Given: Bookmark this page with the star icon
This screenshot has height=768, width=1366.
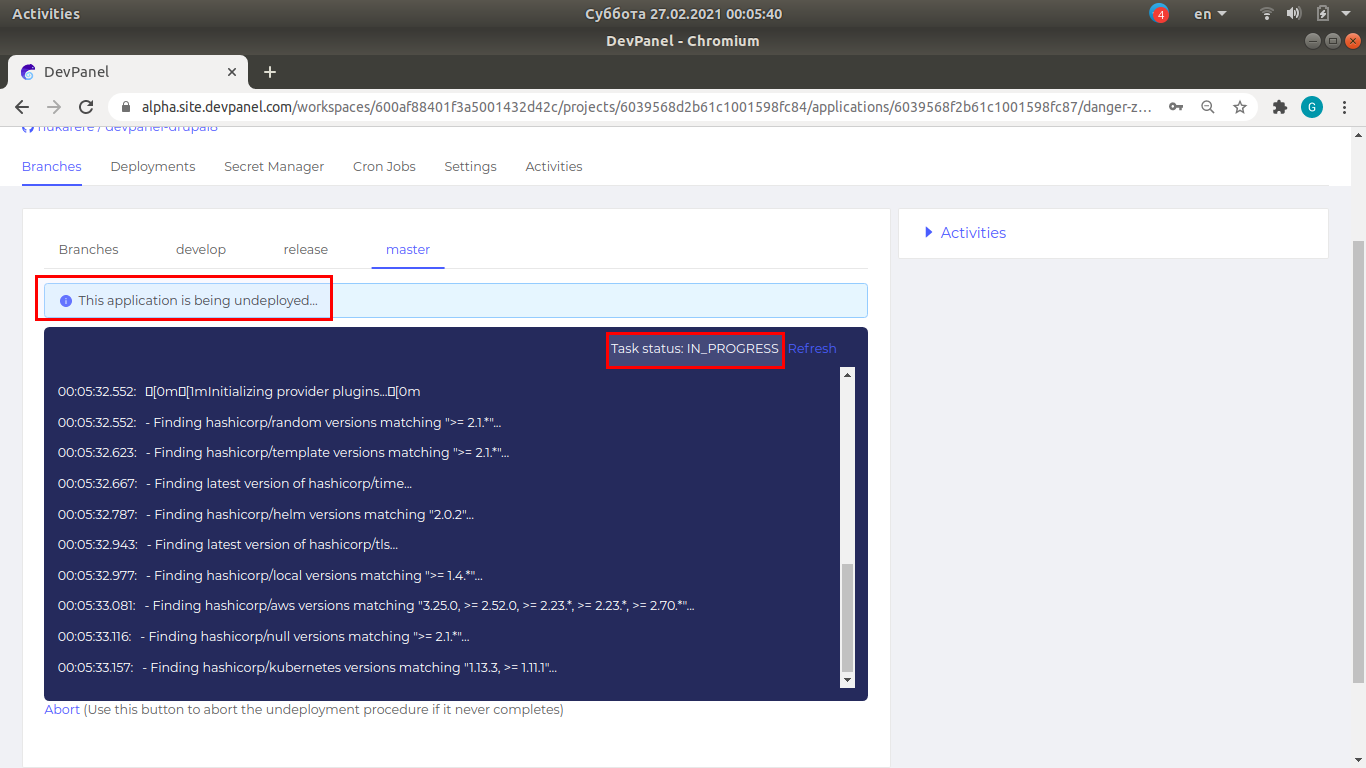Looking at the screenshot, I should [x=1240, y=107].
